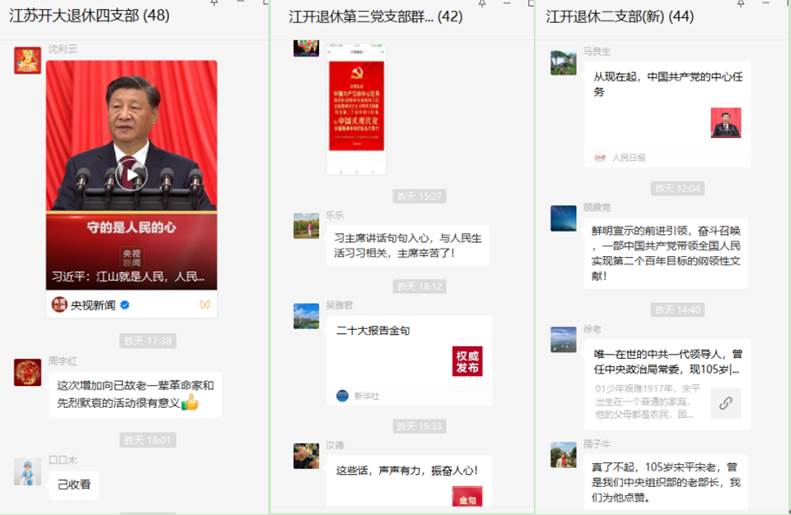The image size is (791, 515).
Task: Open the link icon in 宋平 article card
Action: [725, 403]
